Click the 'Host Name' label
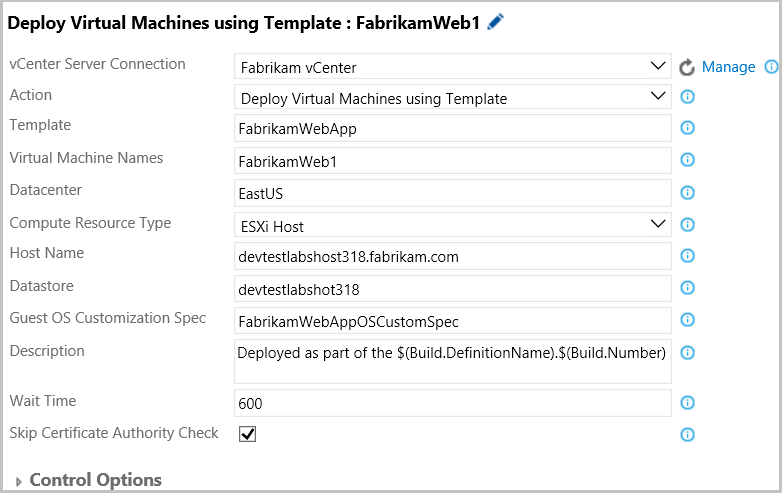 coord(47,253)
